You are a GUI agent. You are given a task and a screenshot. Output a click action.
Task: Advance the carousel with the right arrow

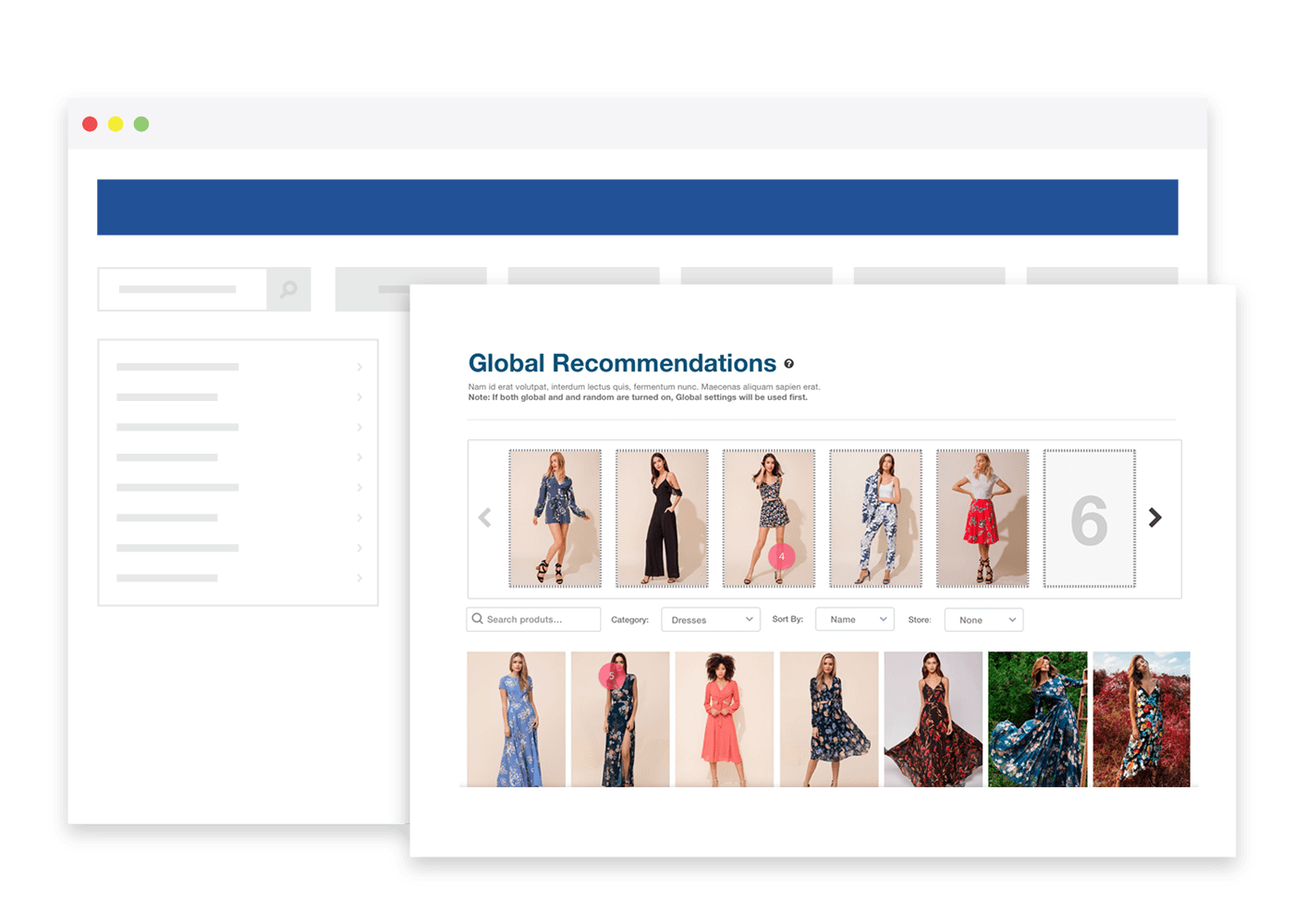1154,517
